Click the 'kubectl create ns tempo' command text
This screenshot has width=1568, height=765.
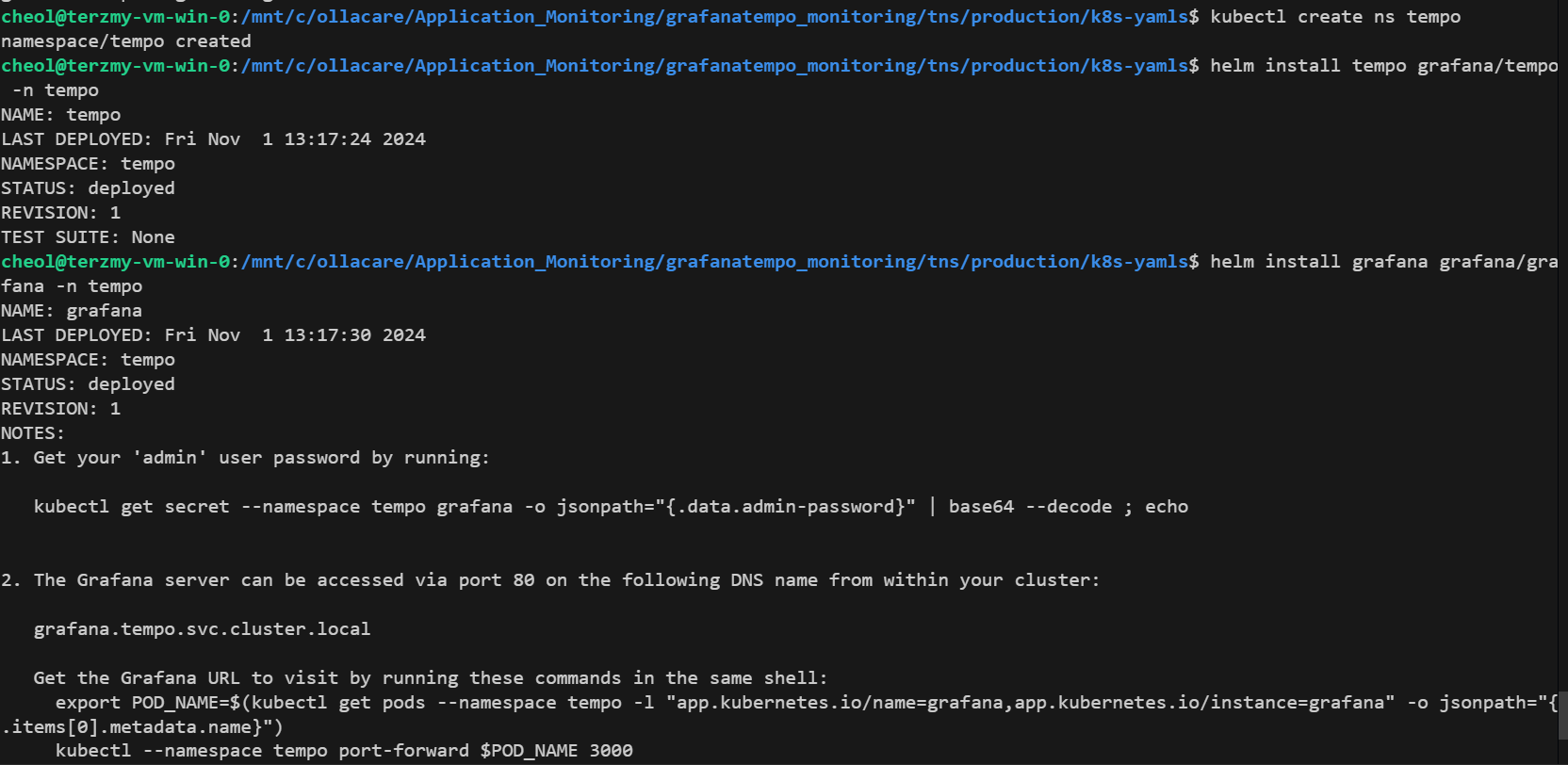[1335, 17]
